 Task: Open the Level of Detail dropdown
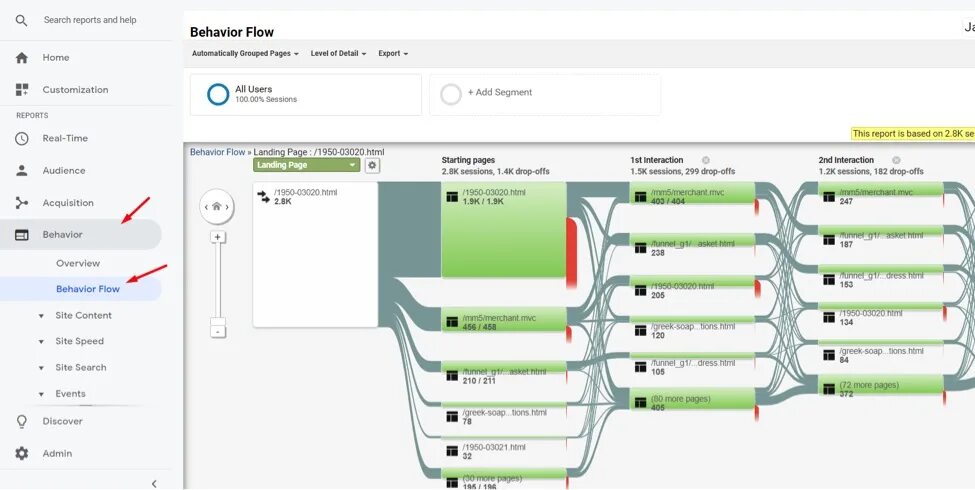pos(338,53)
